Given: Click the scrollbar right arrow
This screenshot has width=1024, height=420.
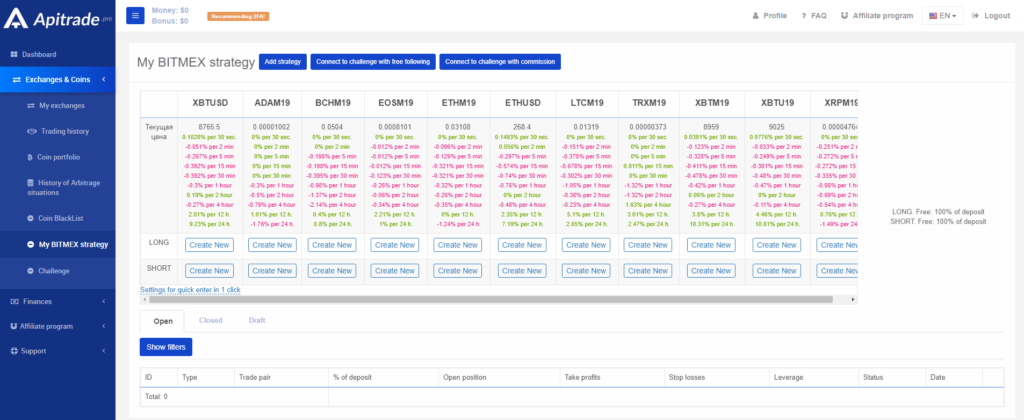Looking at the screenshot, I should click(852, 299).
